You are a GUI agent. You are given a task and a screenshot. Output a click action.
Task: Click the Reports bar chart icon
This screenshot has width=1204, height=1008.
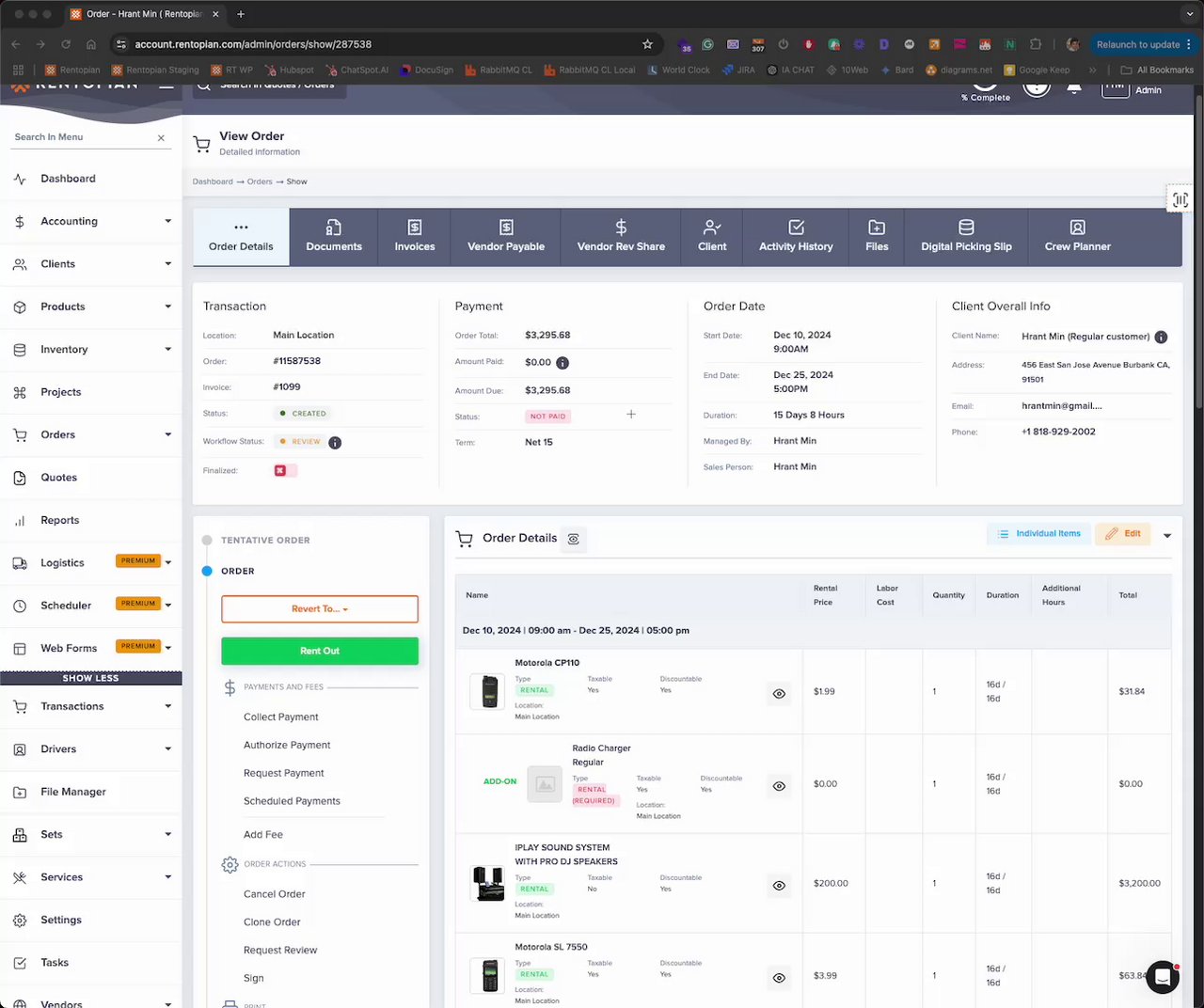click(20, 521)
